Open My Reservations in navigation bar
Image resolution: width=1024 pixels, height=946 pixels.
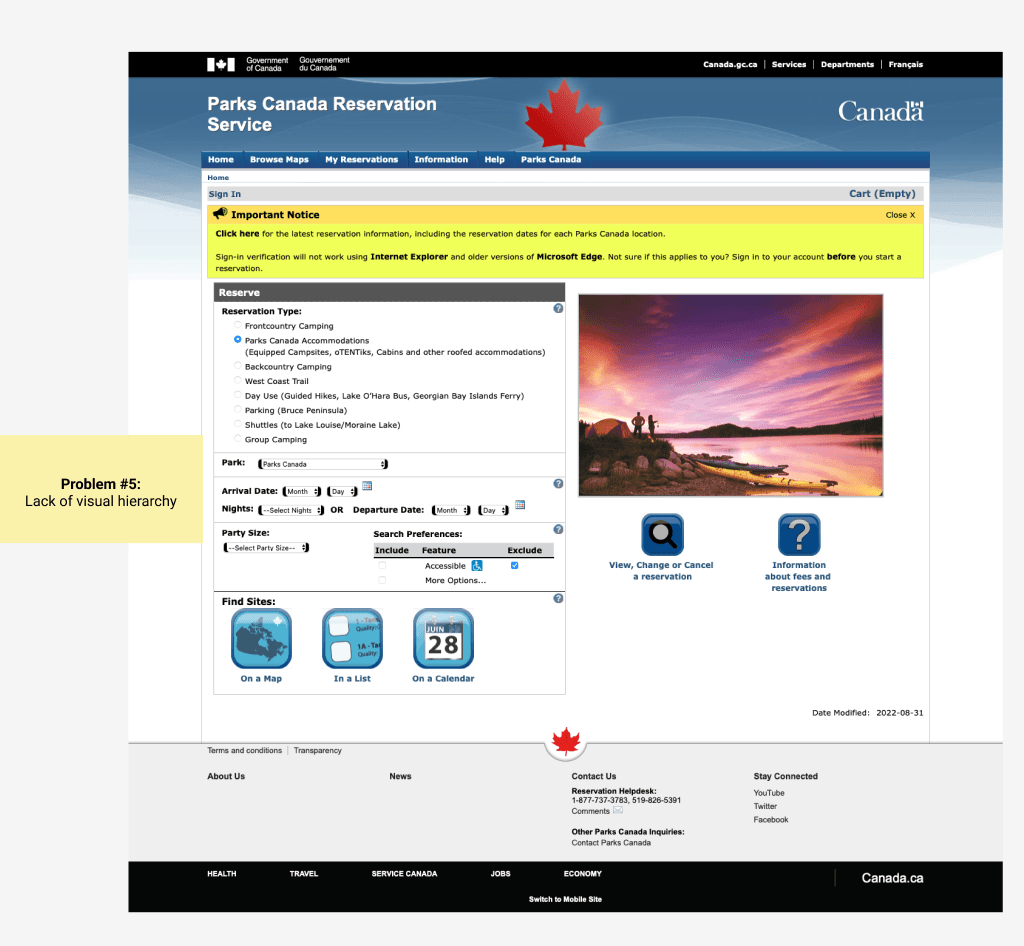pyautogui.click(x=361, y=159)
